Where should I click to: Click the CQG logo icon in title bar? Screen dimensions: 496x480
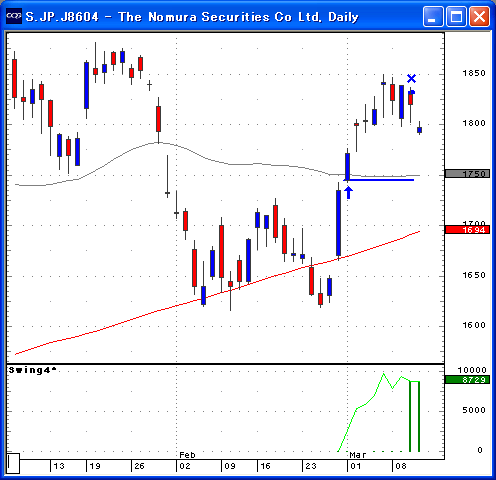tap(14, 16)
